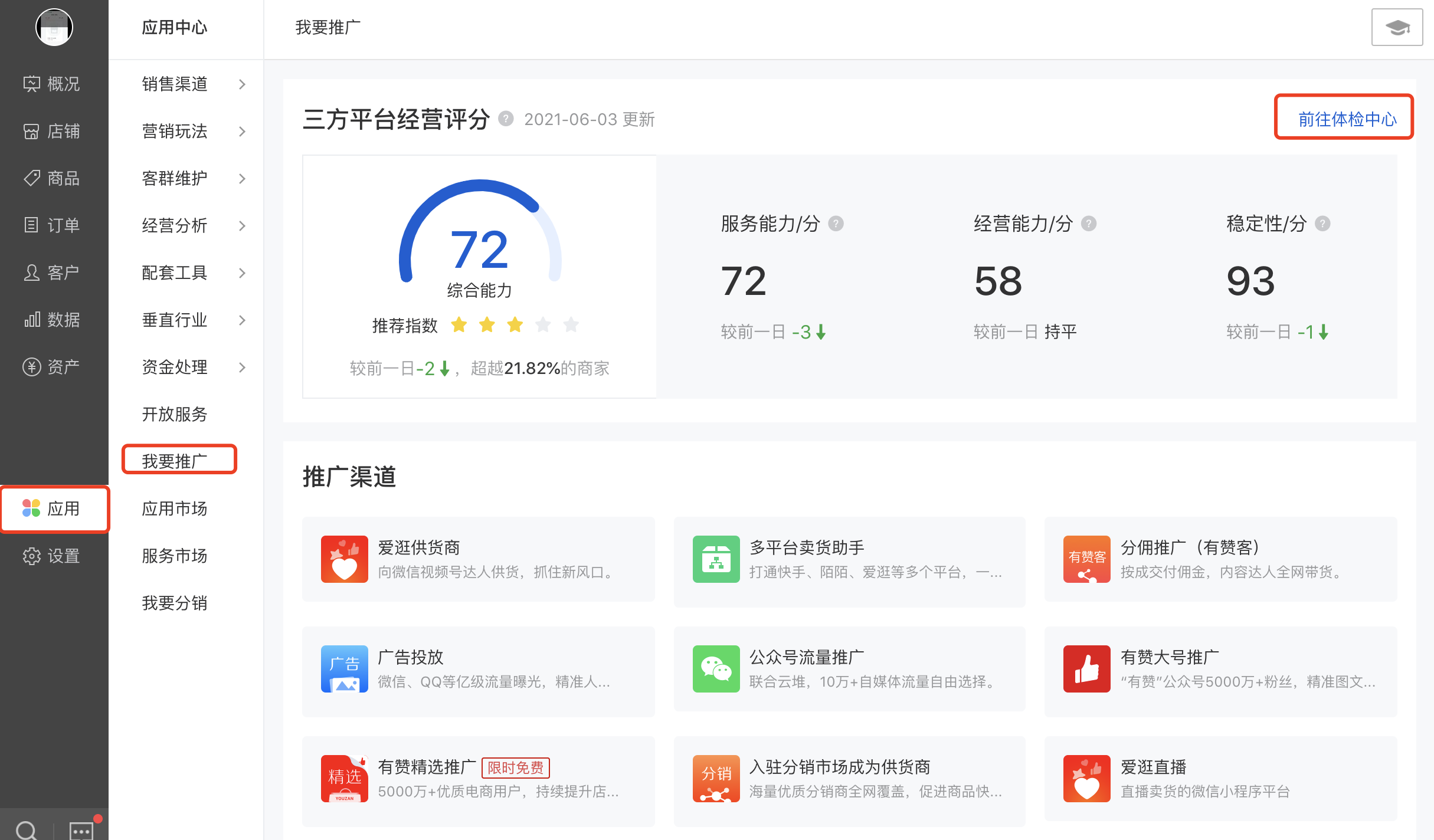
Task: Open the 爱逛供货商 channel title
Action: [419, 547]
